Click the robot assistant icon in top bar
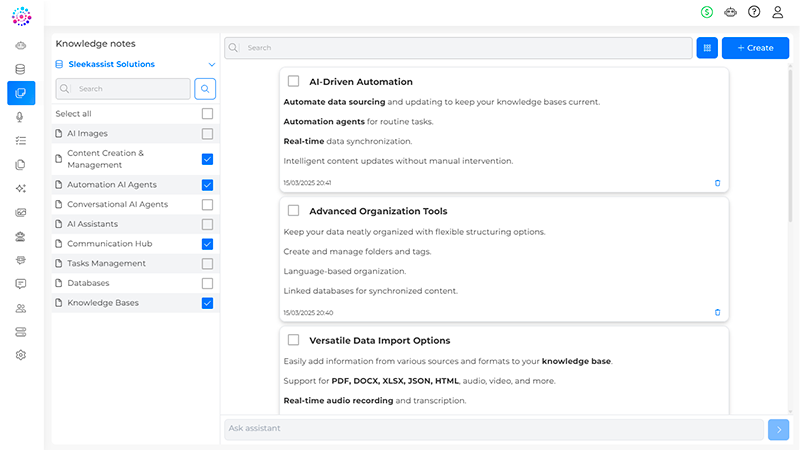The width and height of the screenshot is (800, 450). click(731, 12)
